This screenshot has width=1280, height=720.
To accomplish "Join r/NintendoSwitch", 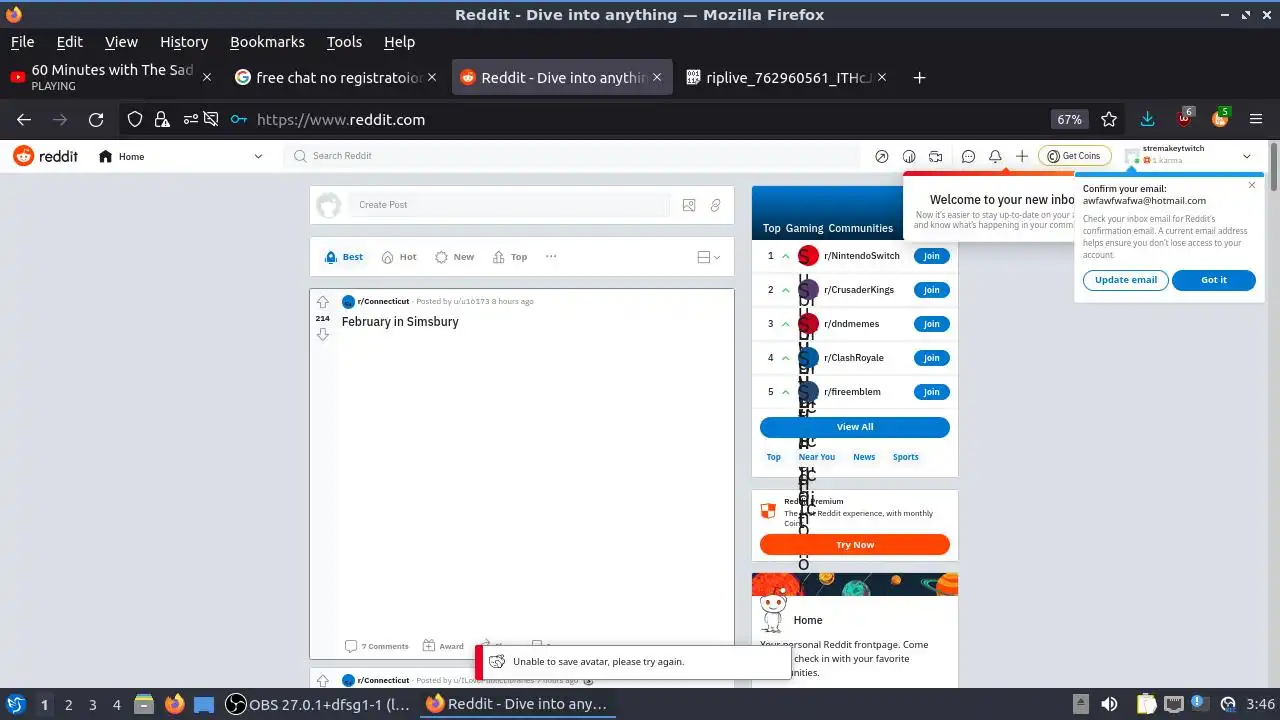I will point(931,256).
